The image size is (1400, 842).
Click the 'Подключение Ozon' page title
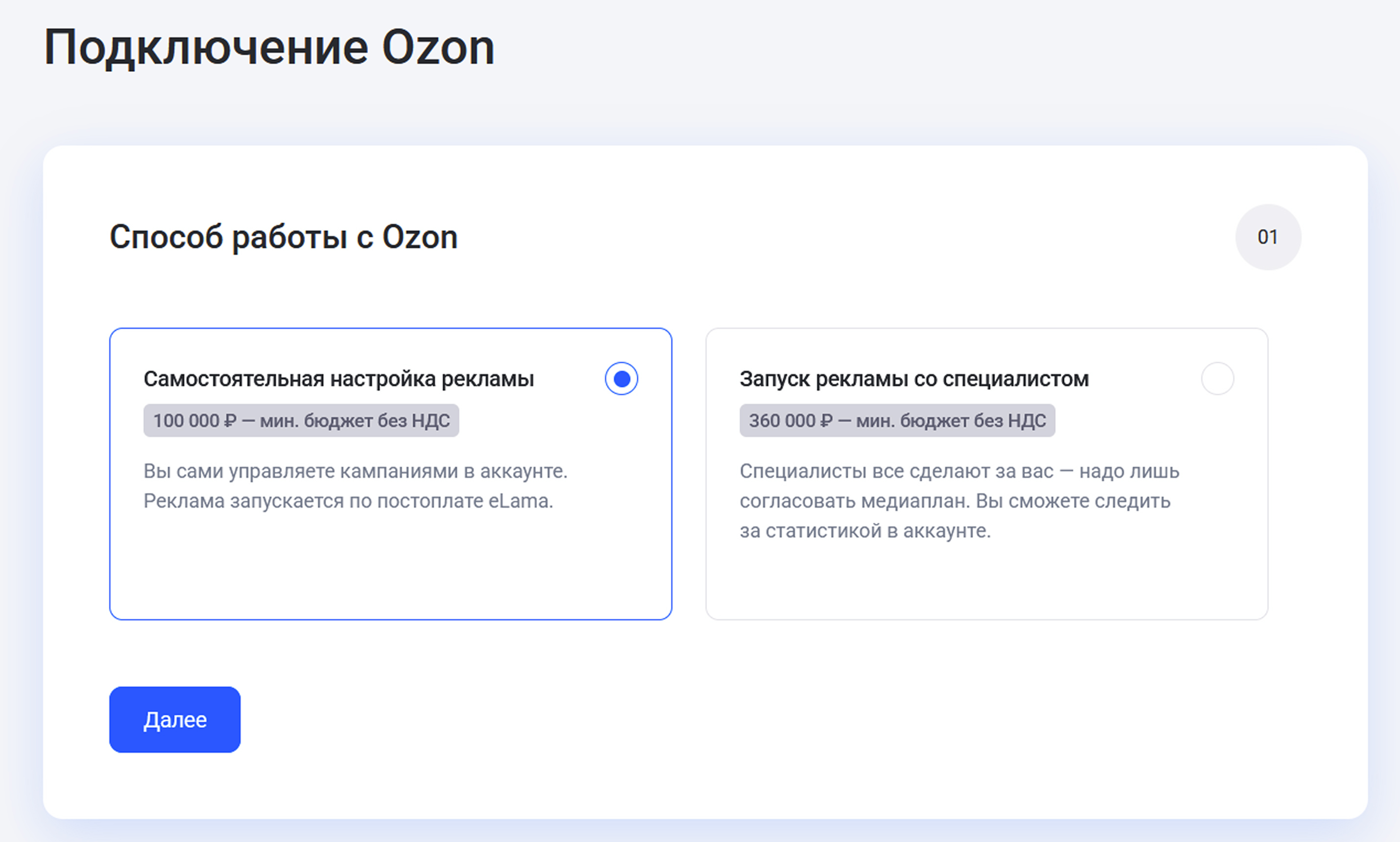click(x=269, y=47)
